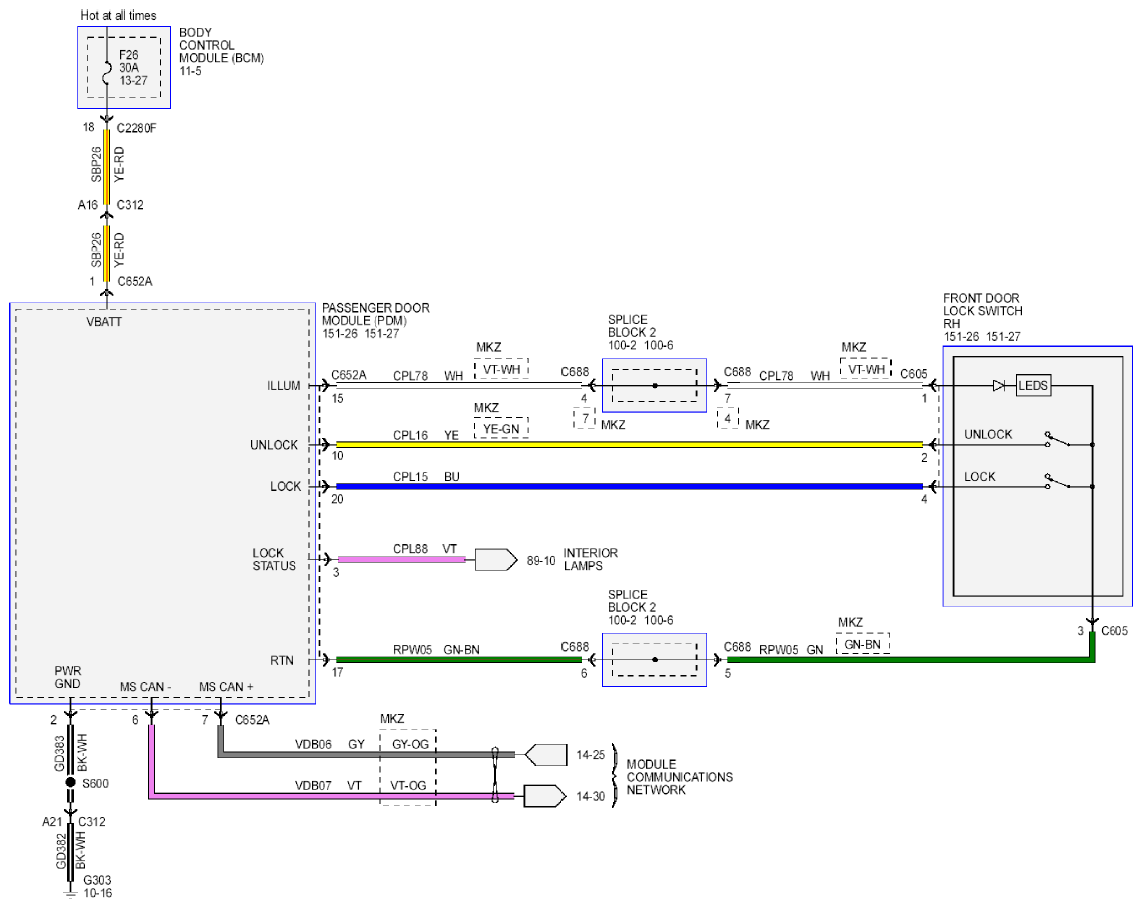Select the lower Splice Block 2 box
The image size is (1142, 908).
(654, 660)
